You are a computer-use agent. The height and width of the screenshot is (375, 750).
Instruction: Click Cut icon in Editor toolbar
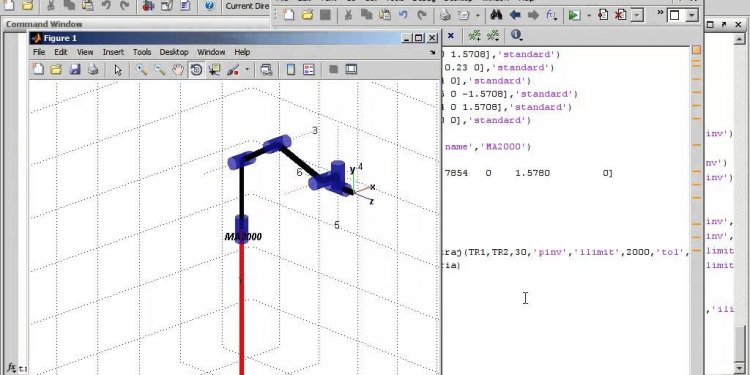348,15
